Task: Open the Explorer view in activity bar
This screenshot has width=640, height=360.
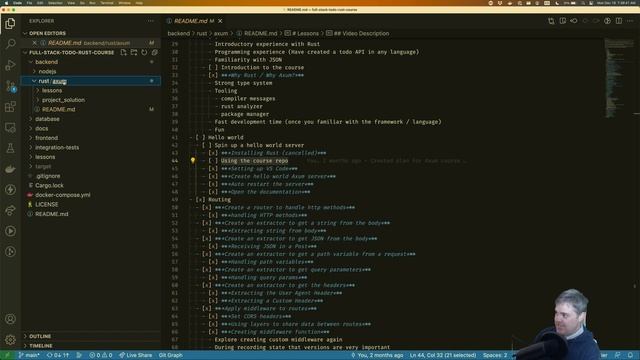Action: (x=10, y=23)
